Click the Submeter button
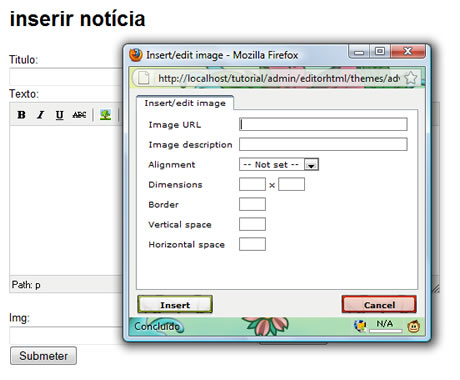The height and width of the screenshot is (380, 460). click(43, 356)
